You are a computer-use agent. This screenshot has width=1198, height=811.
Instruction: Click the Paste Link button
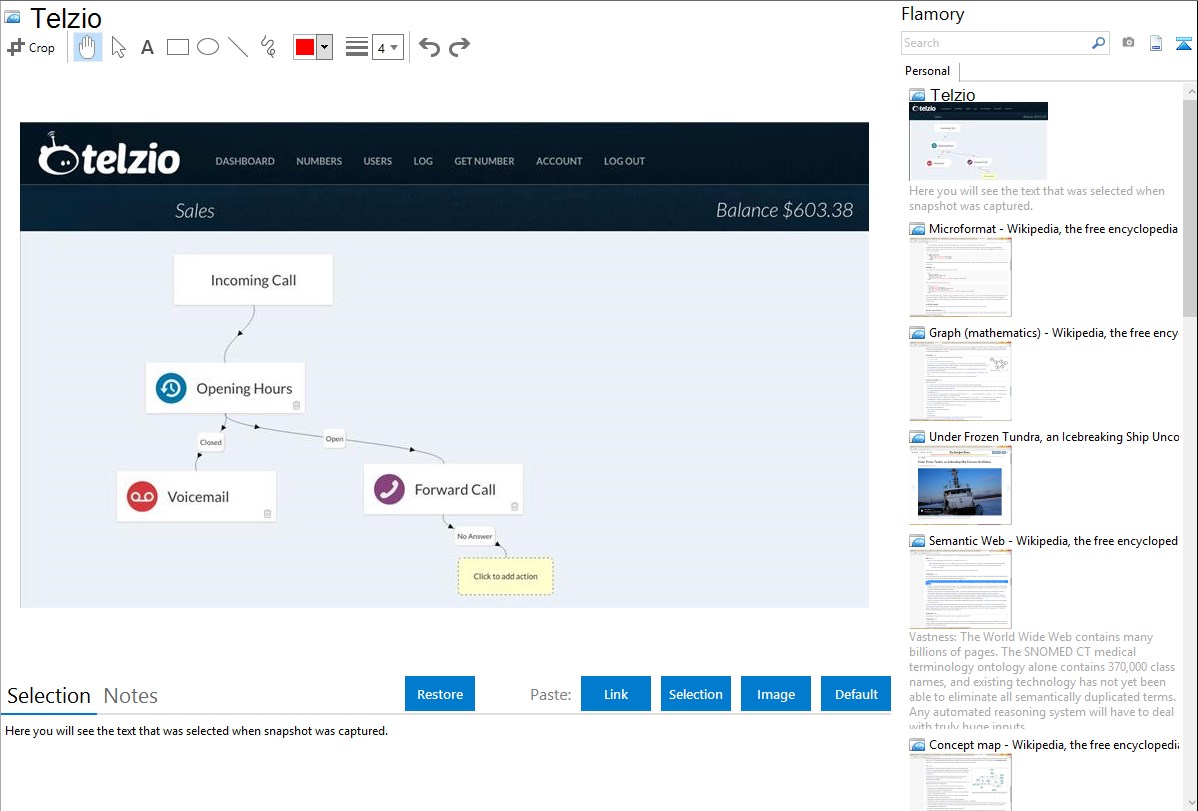[x=616, y=693]
